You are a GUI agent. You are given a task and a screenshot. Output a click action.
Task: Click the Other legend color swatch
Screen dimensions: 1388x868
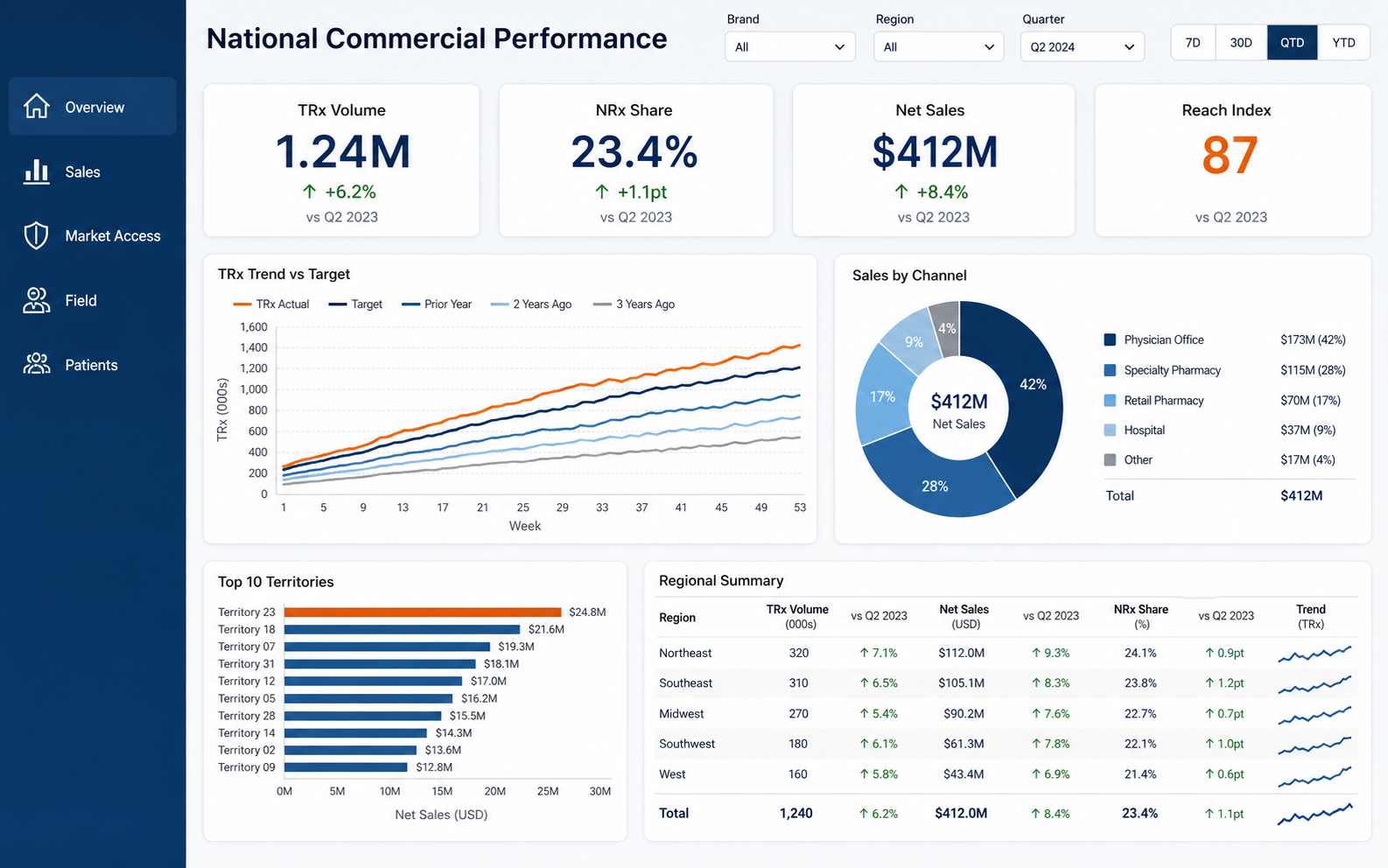click(x=1110, y=459)
